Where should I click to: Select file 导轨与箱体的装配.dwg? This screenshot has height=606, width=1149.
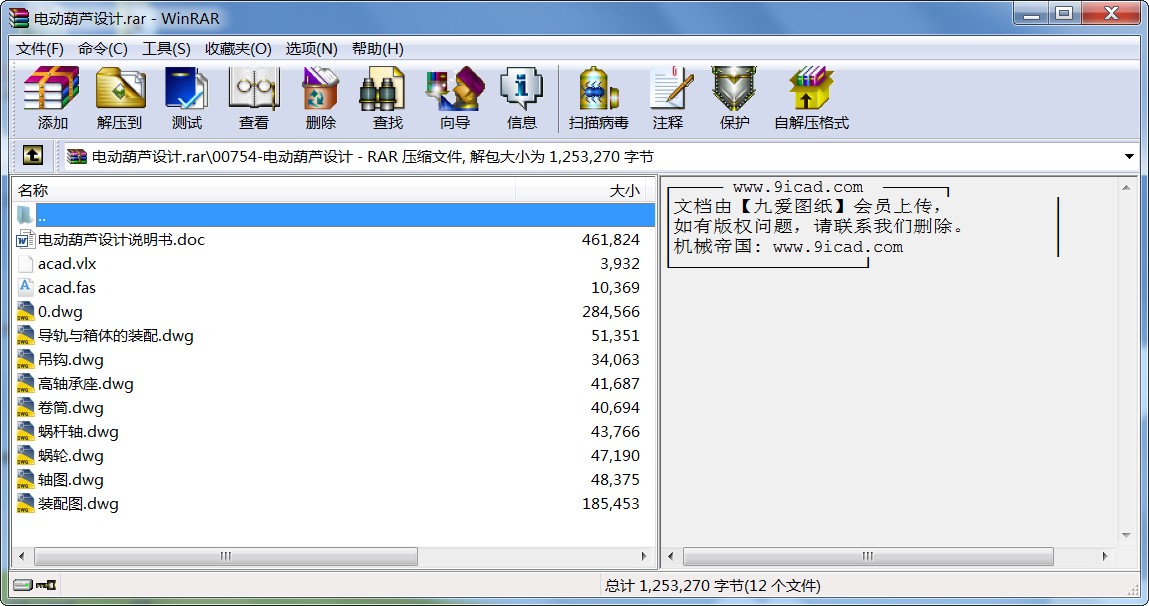(x=116, y=336)
